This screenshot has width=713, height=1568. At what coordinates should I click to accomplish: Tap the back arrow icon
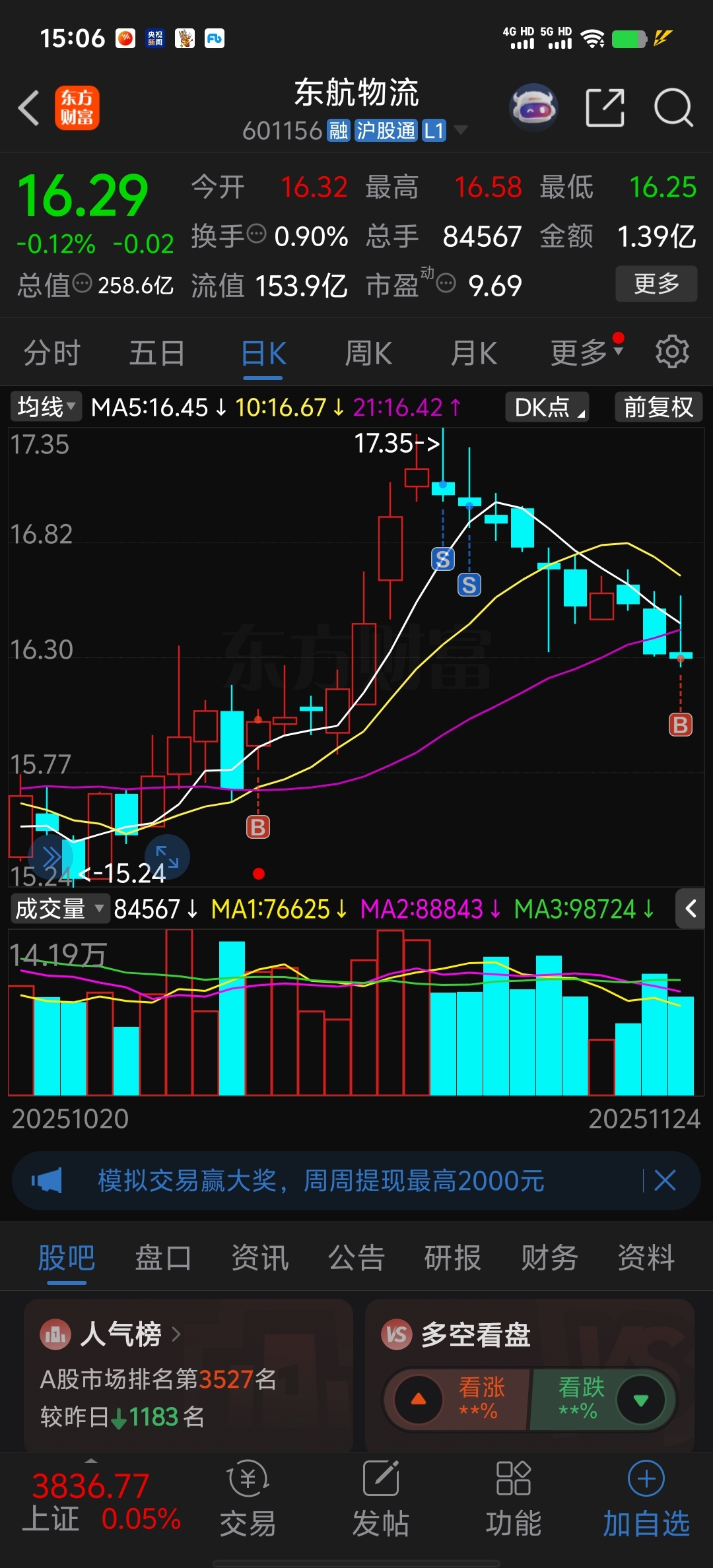pyautogui.click(x=29, y=108)
